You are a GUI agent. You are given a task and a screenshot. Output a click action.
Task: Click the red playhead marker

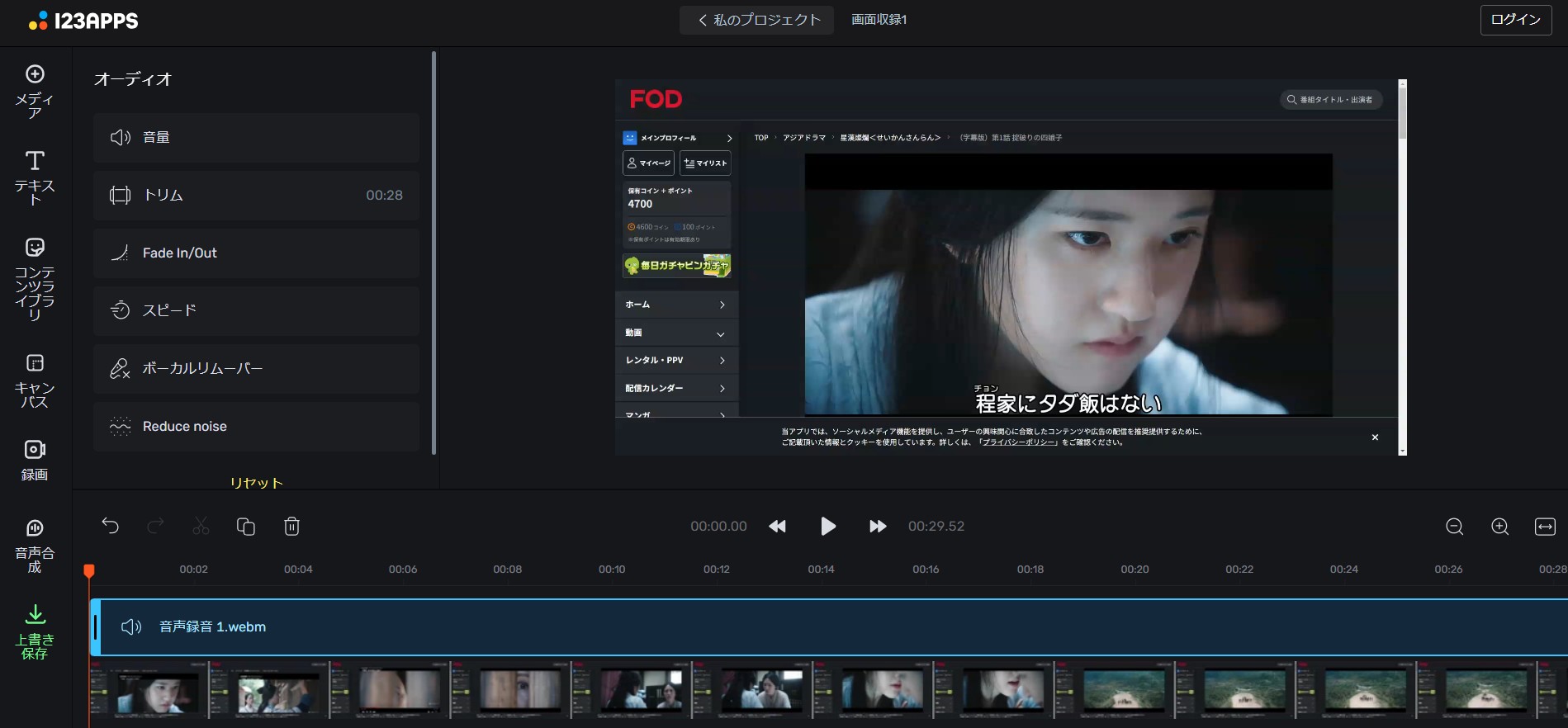click(x=89, y=570)
